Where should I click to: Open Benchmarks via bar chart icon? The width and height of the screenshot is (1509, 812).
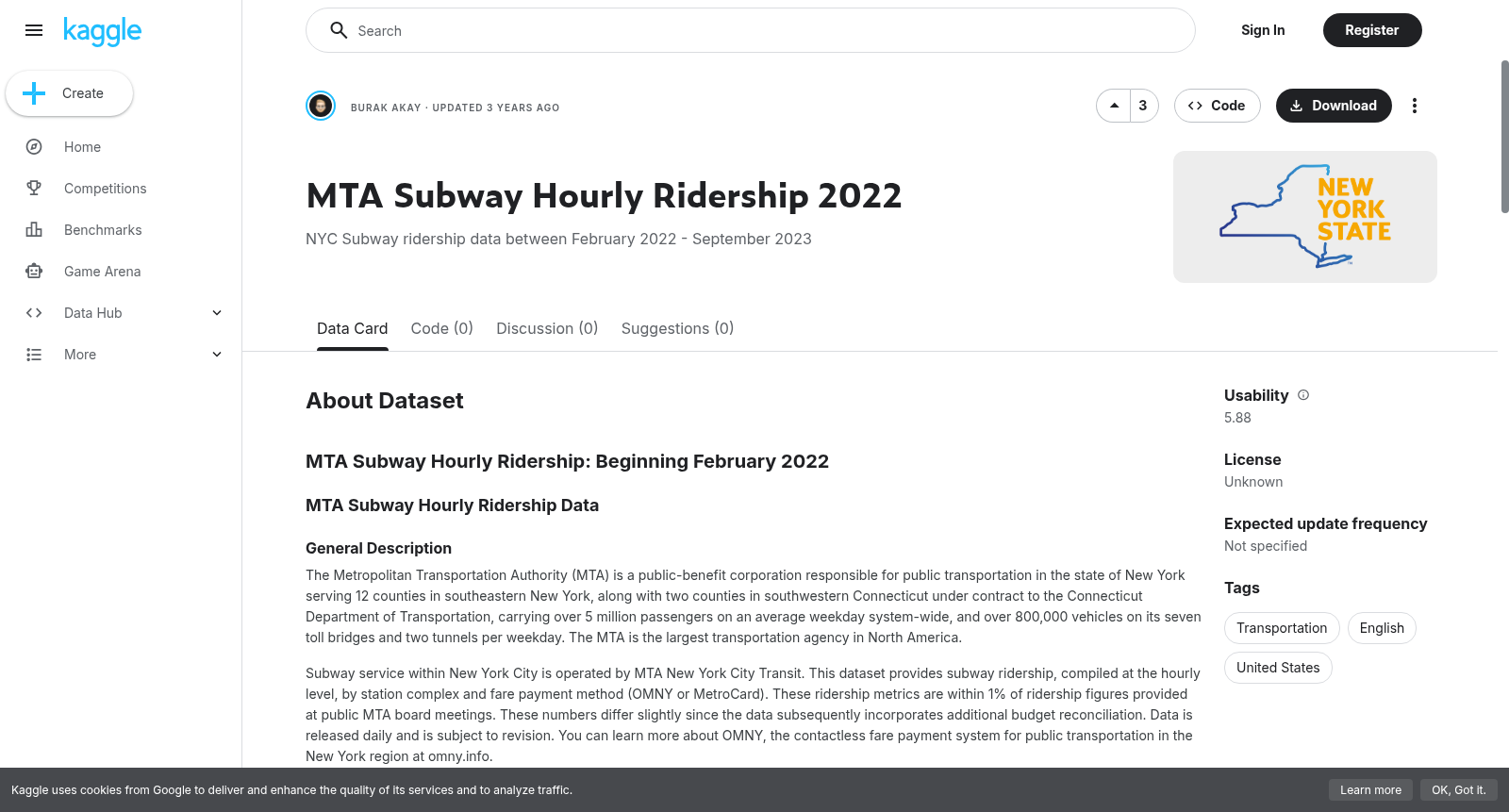[34, 230]
